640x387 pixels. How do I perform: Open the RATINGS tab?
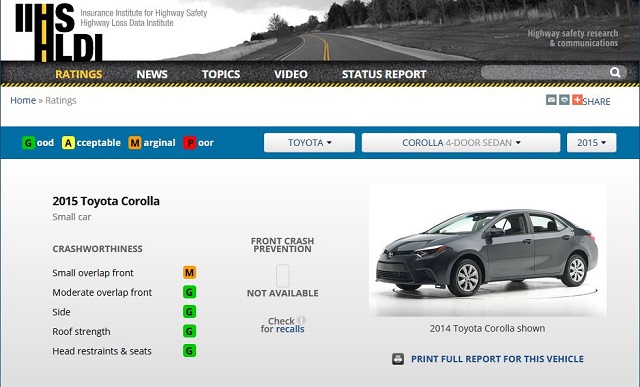pos(79,74)
